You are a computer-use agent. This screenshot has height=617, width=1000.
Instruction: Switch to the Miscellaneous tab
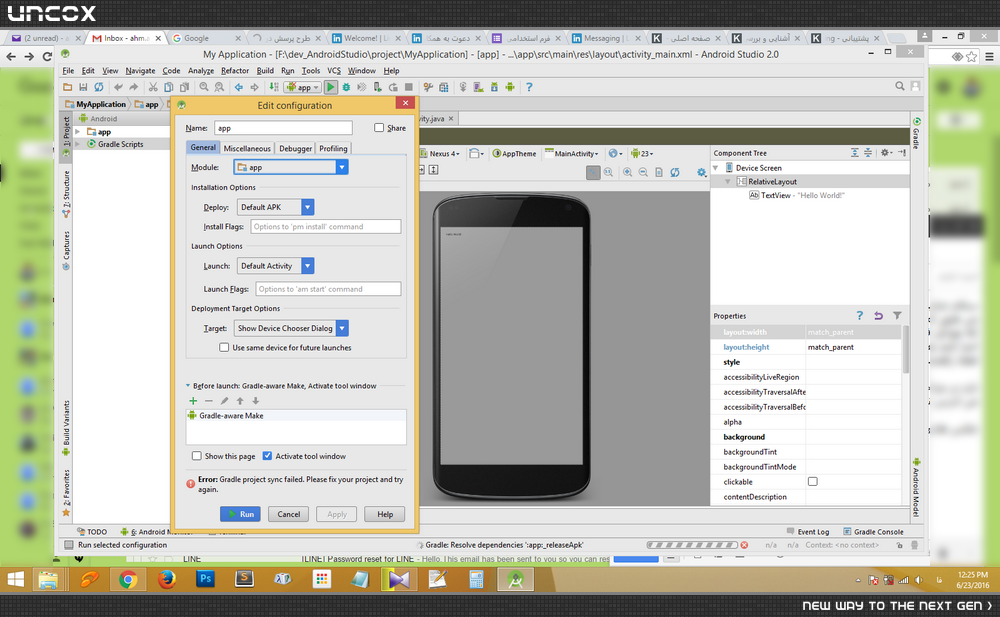(x=247, y=148)
